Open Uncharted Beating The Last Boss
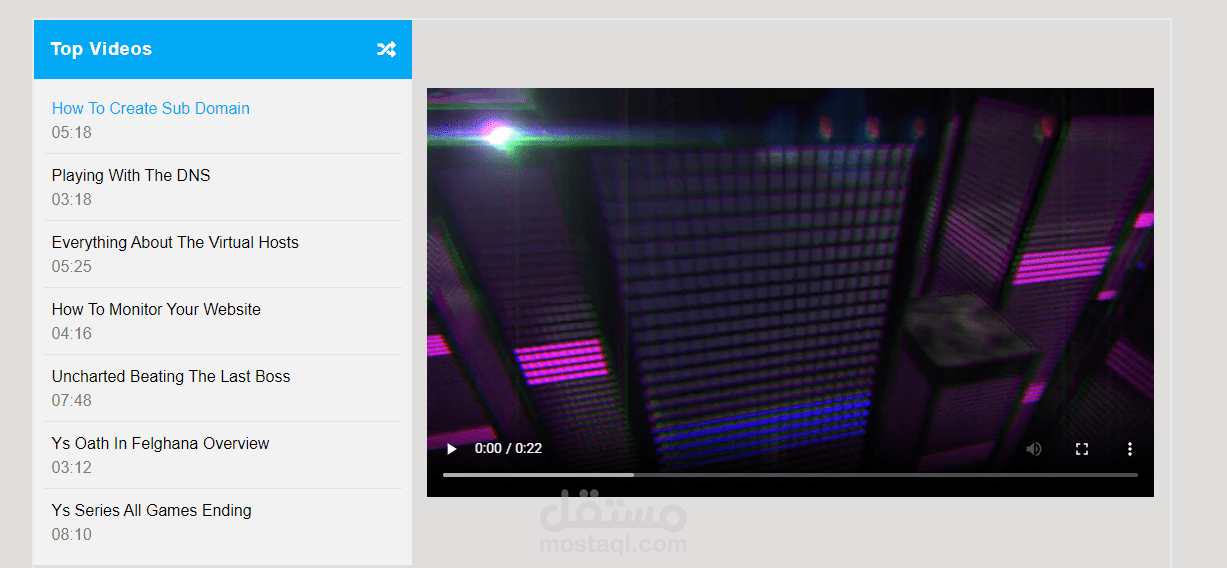The height and width of the screenshot is (568, 1227). point(171,376)
